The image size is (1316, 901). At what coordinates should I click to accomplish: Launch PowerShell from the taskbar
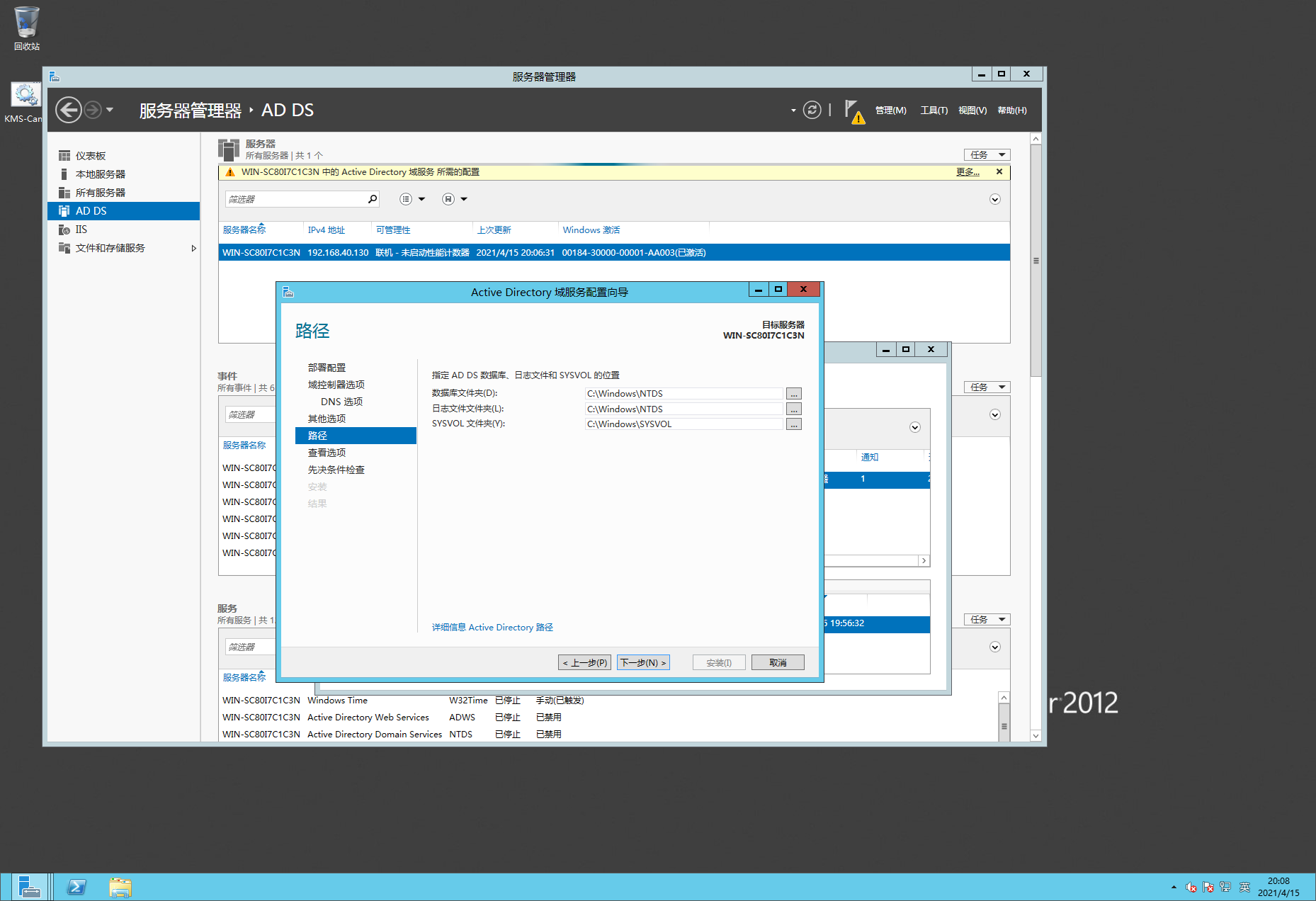[76, 887]
